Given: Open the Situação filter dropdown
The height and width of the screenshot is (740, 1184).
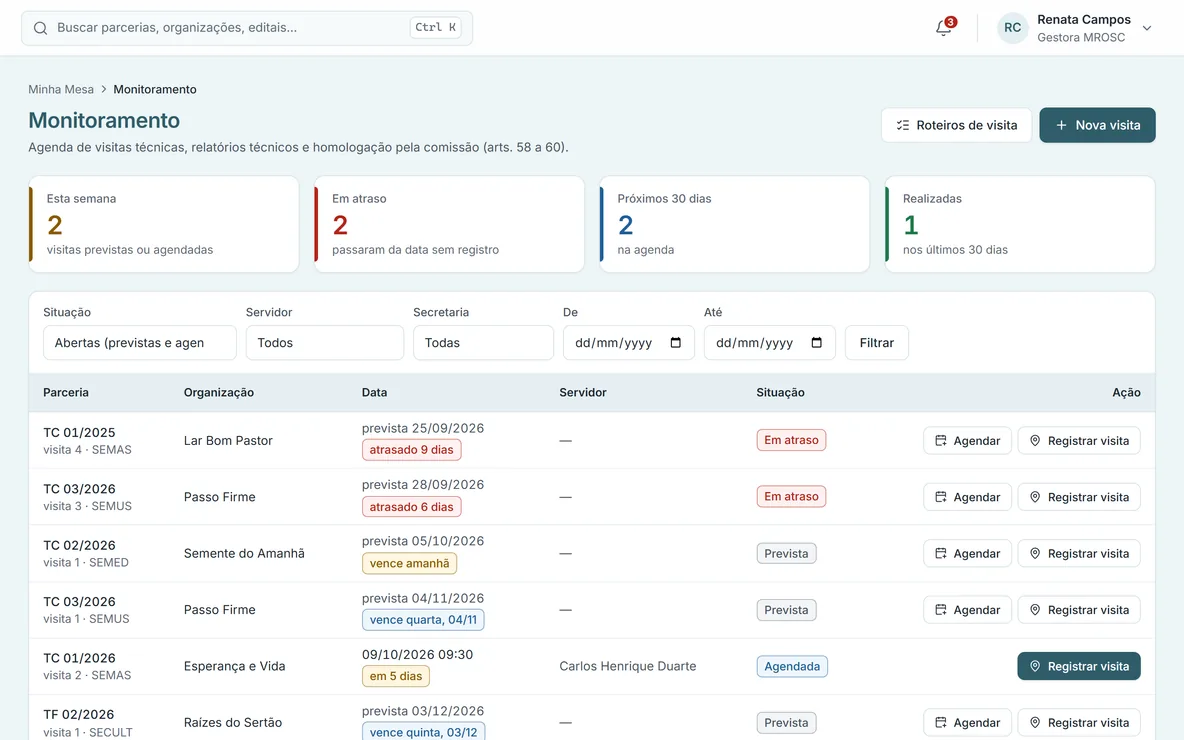Looking at the screenshot, I should (x=140, y=343).
